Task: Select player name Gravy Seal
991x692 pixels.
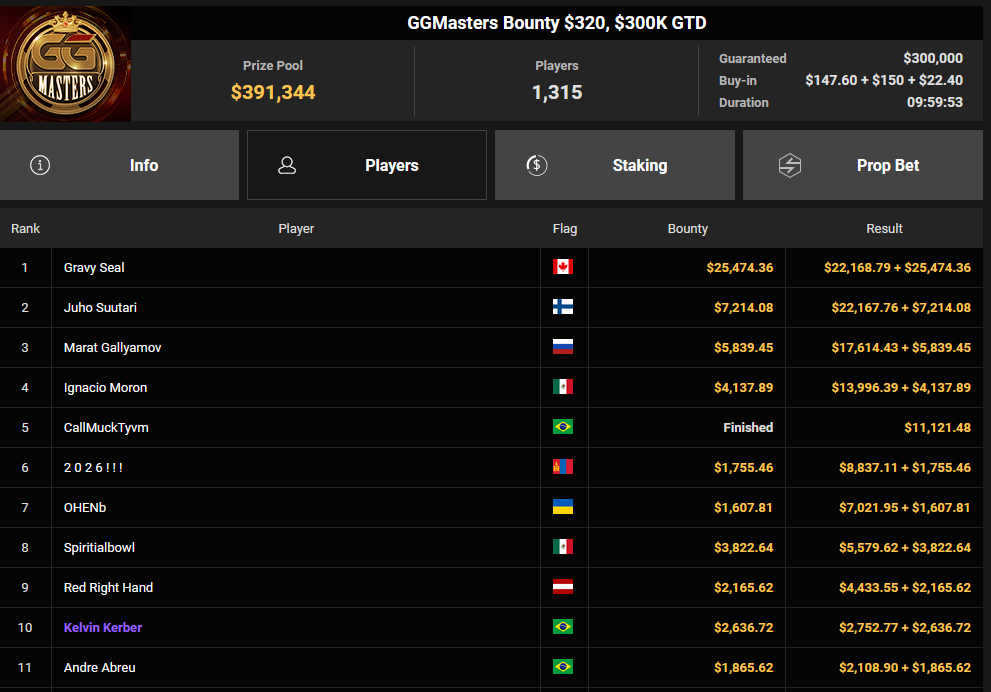Action: coord(94,267)
